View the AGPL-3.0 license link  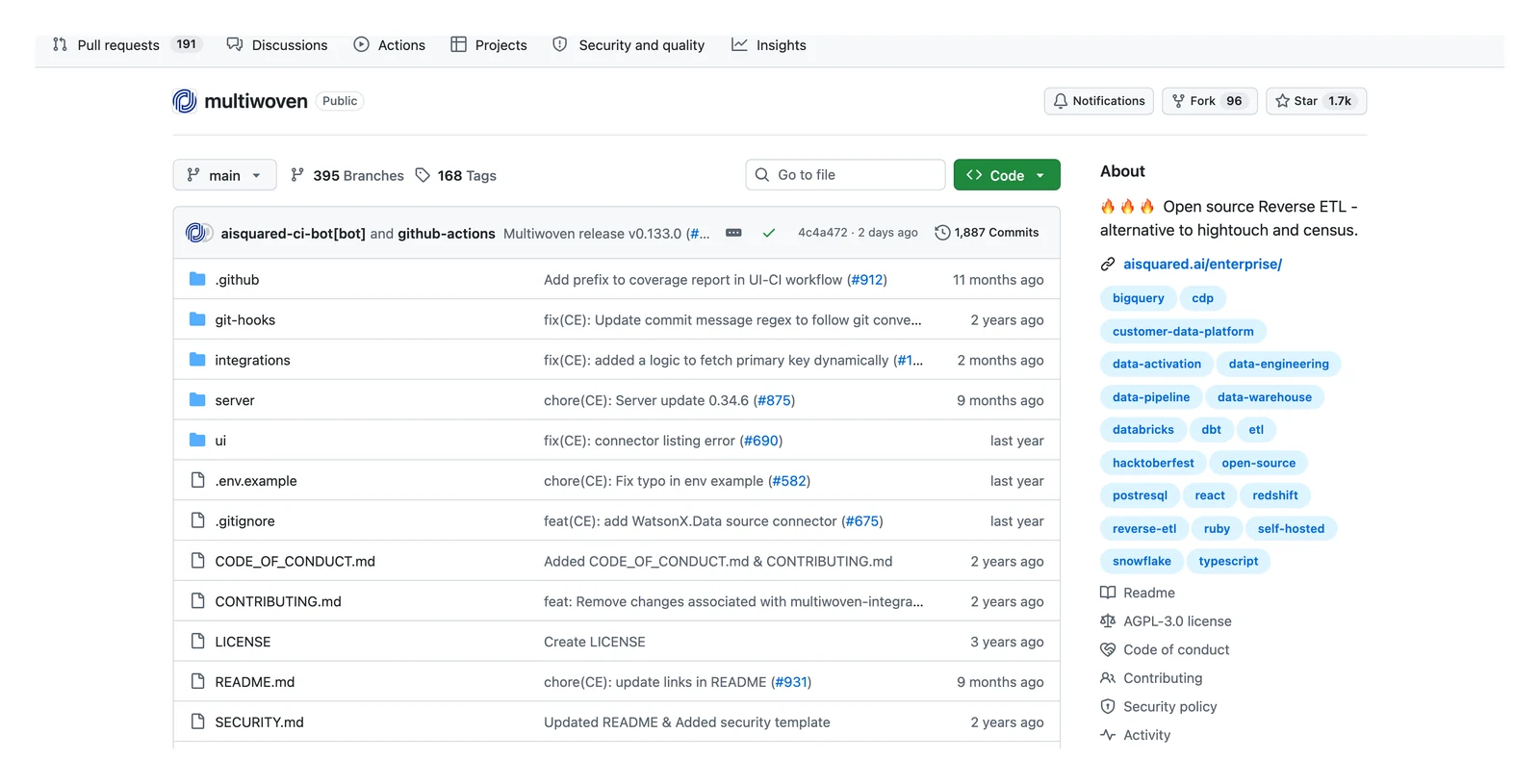(x=1177, y=621)
